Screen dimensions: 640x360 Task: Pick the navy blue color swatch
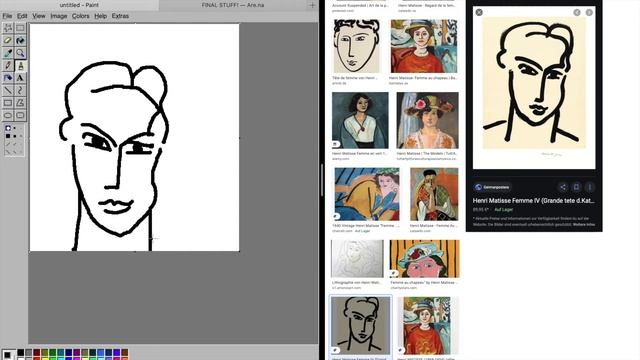pos(69,352)
